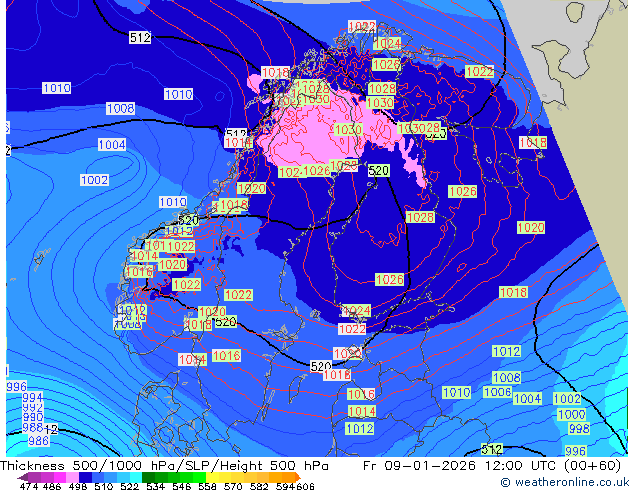Image resolution: width=634 pixels, height=490 pixels.
Task: Click the isobar label '994'
Action: pos(32,397)
